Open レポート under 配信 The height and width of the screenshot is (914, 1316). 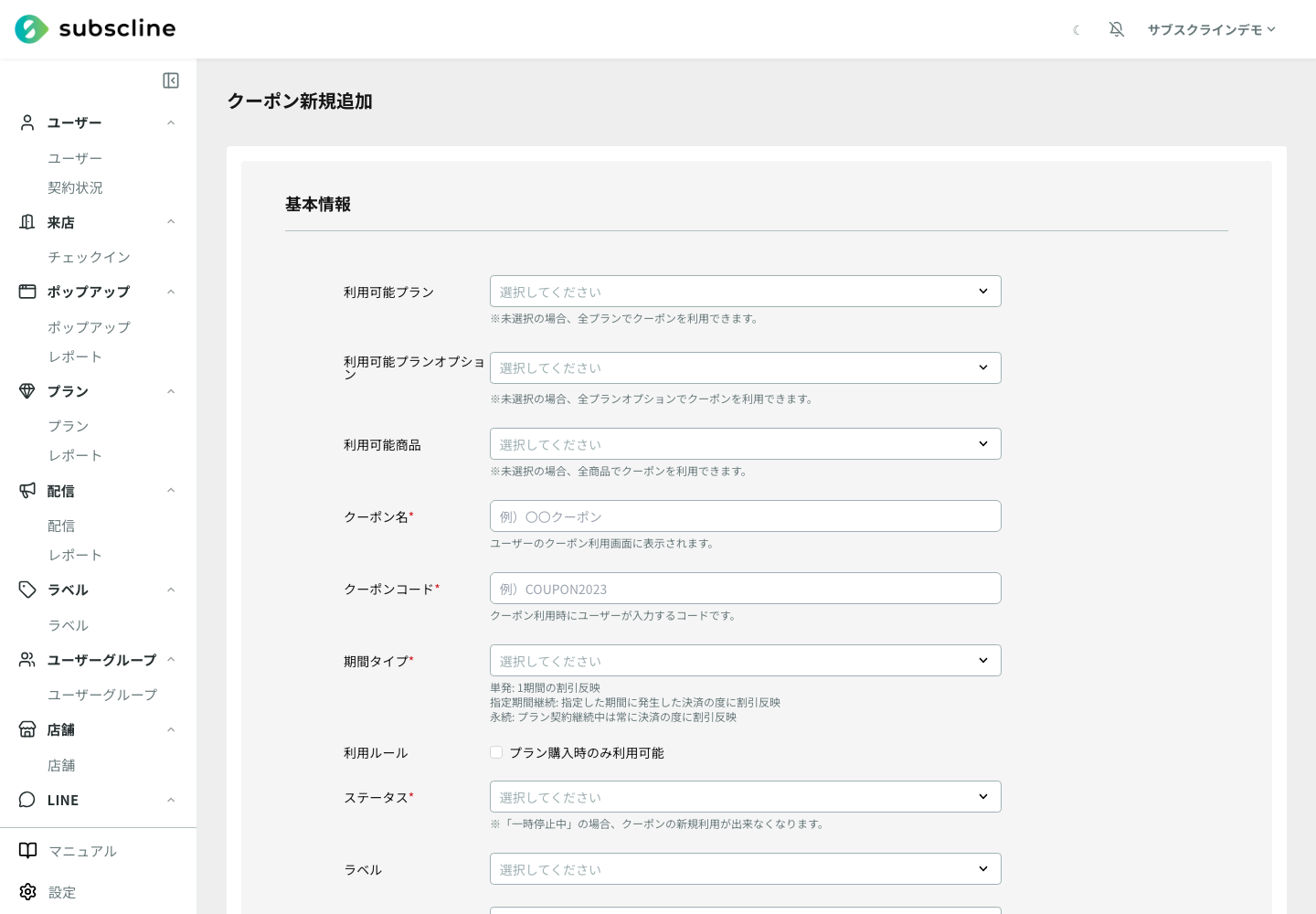(x=75, y=555)
